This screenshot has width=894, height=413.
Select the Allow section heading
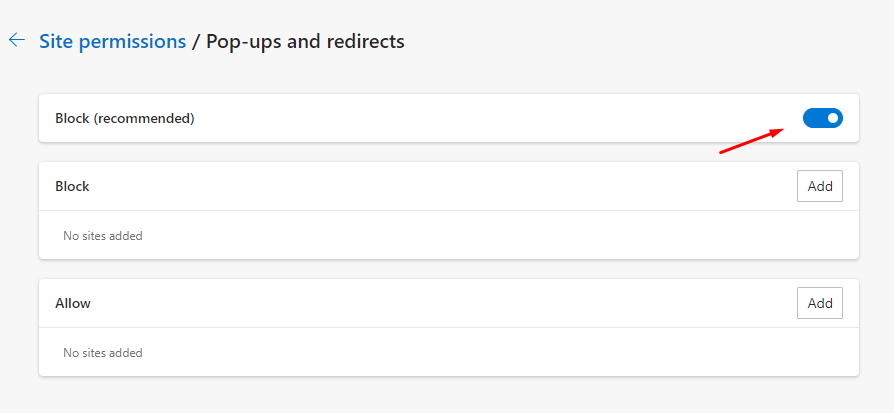click(73, 303)
